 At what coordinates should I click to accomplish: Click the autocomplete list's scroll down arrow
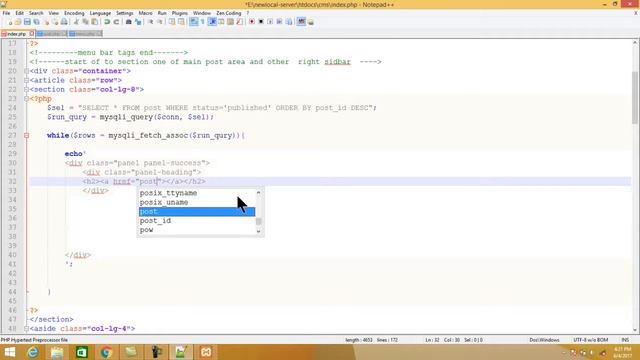tap(258, 231)
